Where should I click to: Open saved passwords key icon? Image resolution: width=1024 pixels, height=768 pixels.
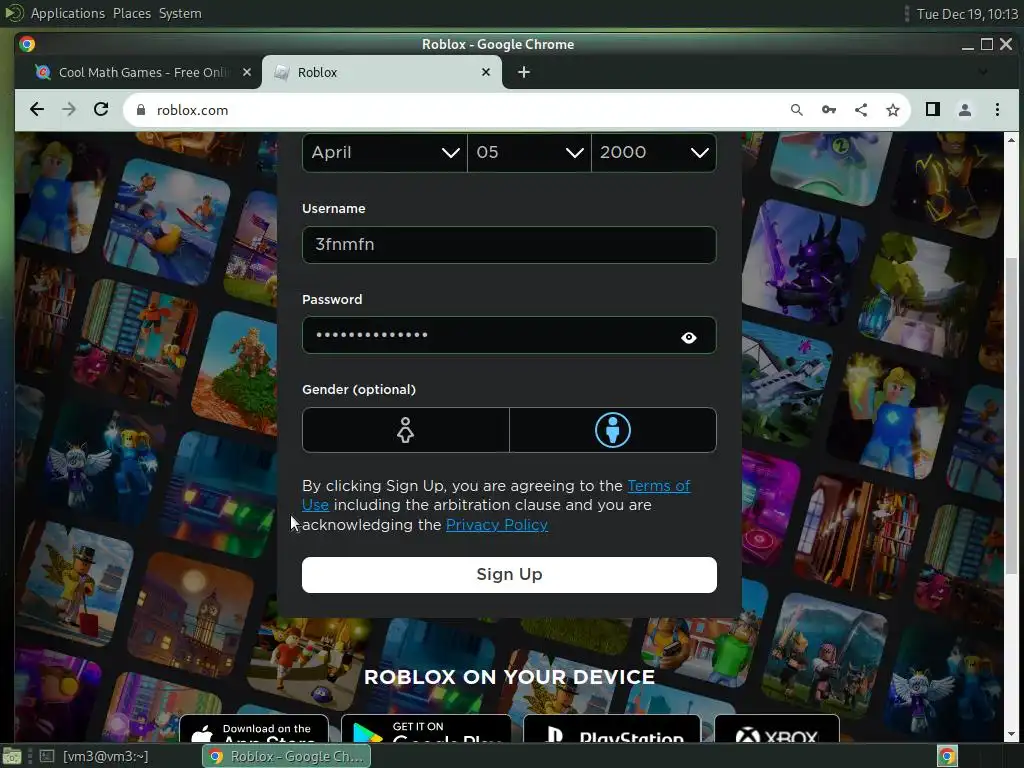(829, 110)
